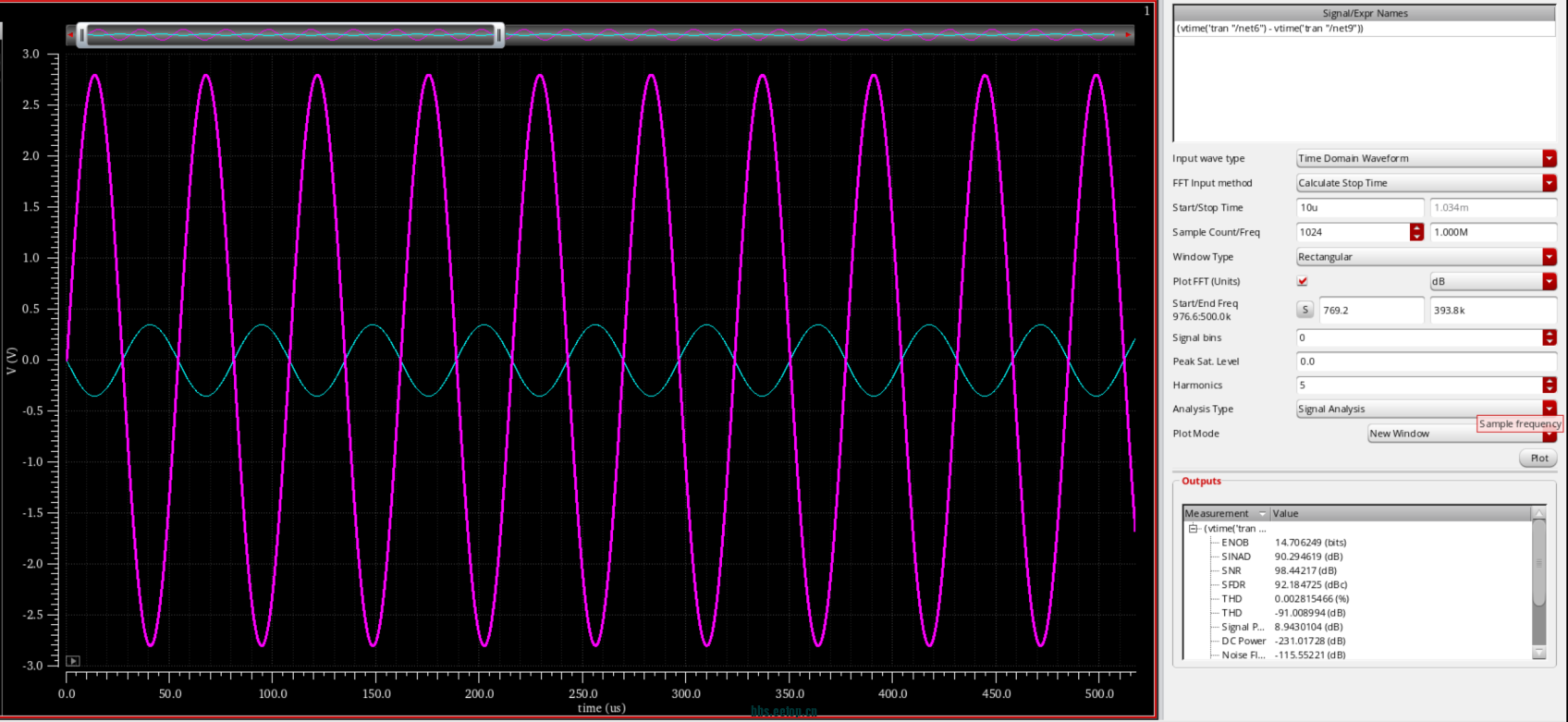
Task: Collapse the vtime('tran results tree node
Action: (1193, 529)
